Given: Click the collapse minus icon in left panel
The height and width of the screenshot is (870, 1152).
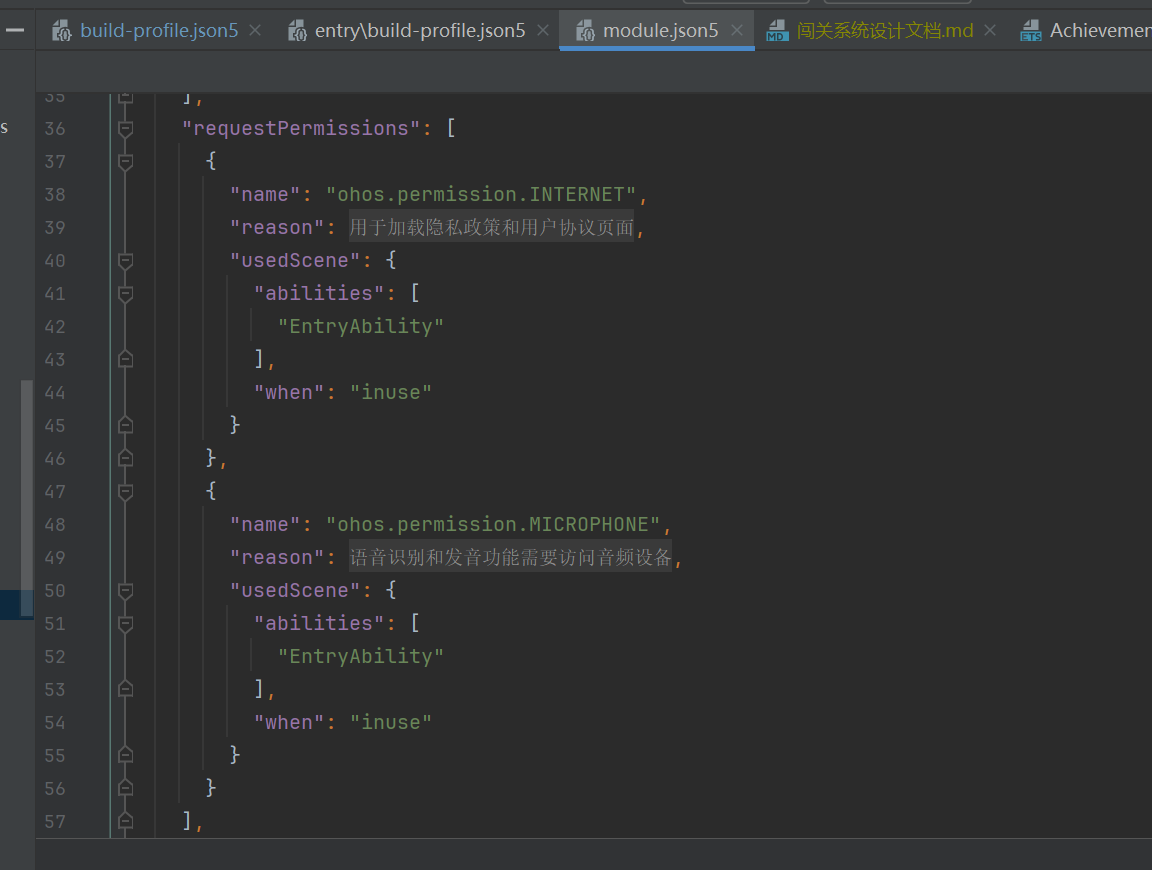Looking at the screenshot, I should [x=15, y=30].
